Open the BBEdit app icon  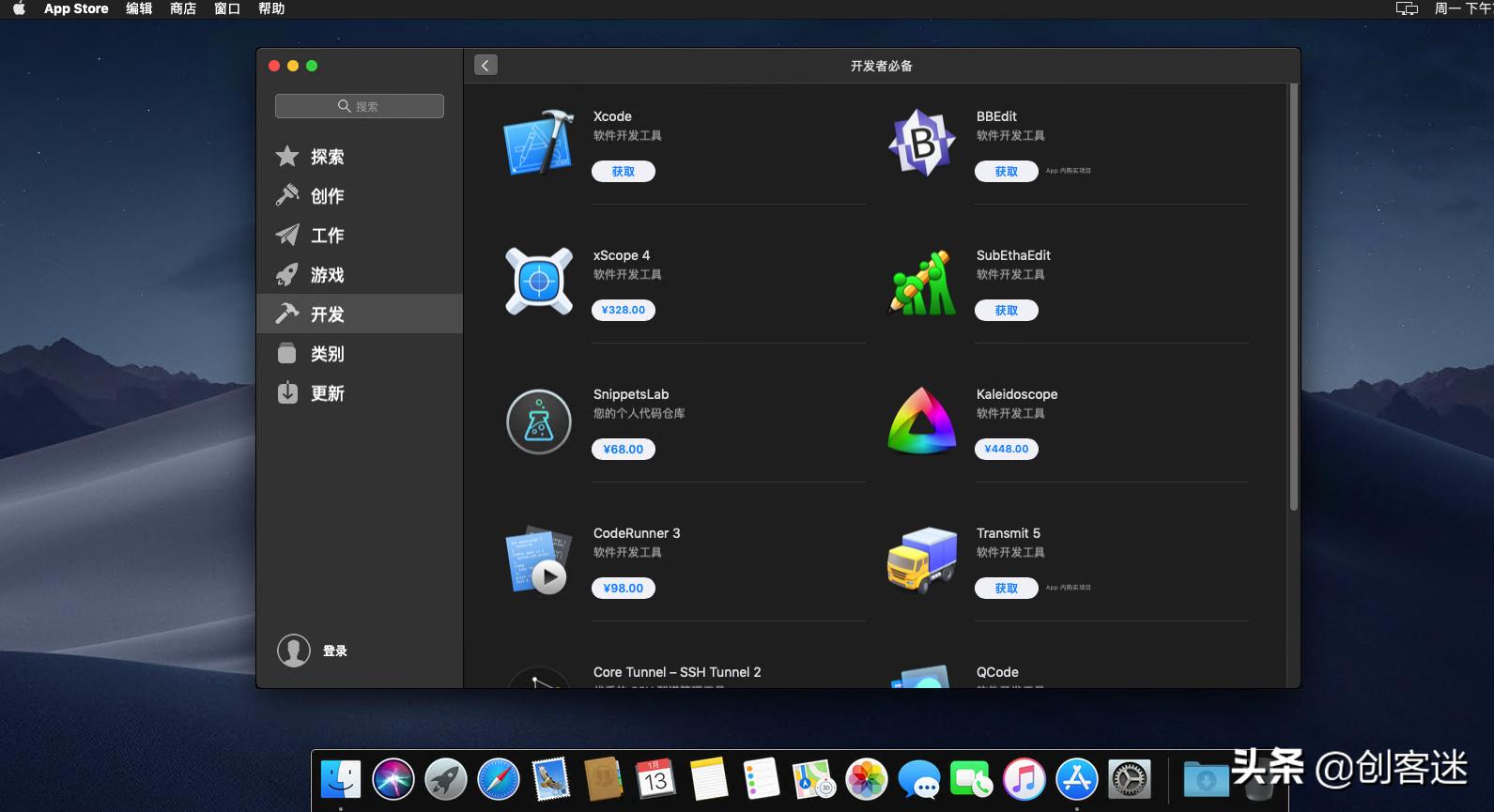tap(922, 144)
